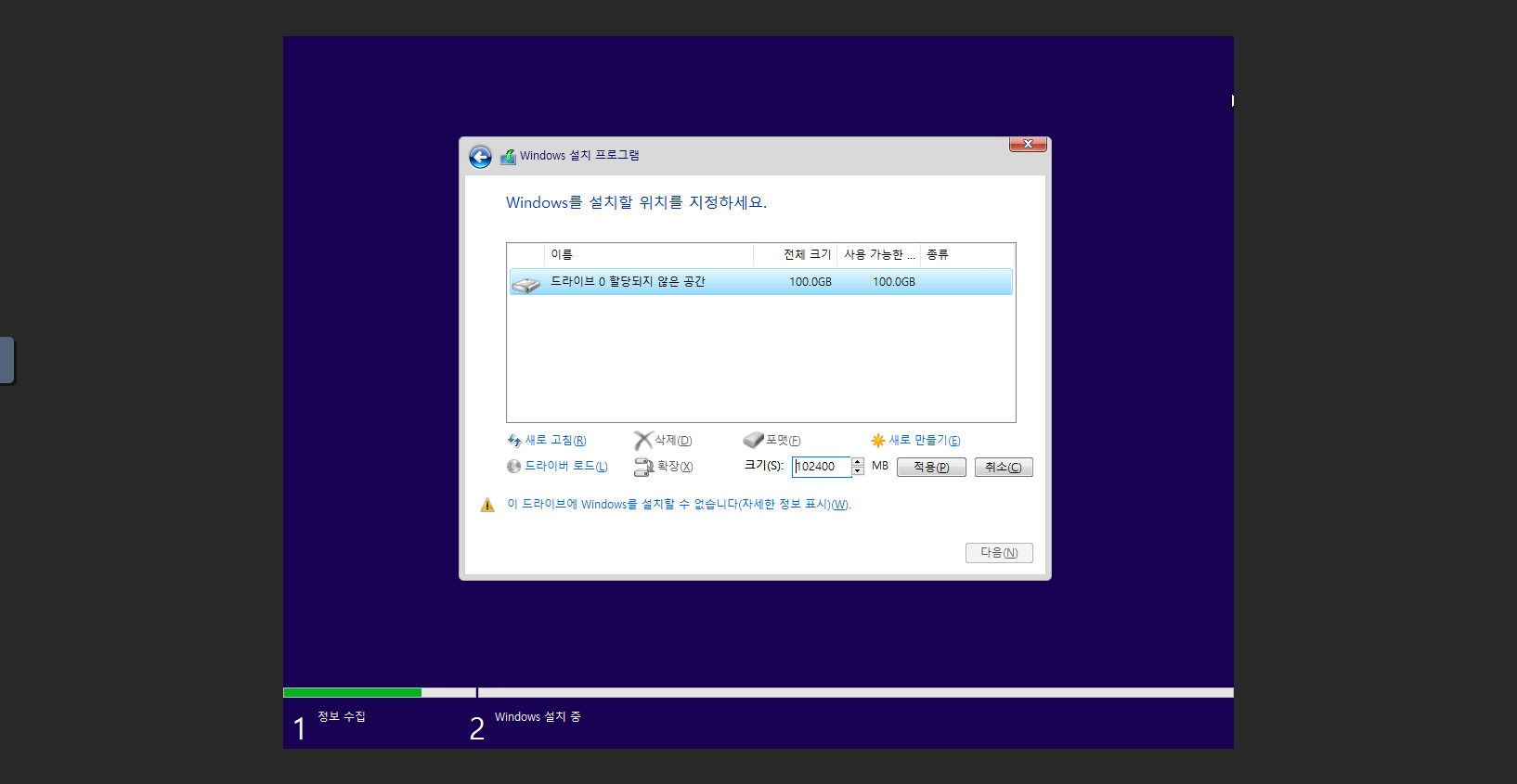The width and height of the screenshot is (1517, 784).
Task: Go back with the blue arrow button
Action: (x=480, y=157)
